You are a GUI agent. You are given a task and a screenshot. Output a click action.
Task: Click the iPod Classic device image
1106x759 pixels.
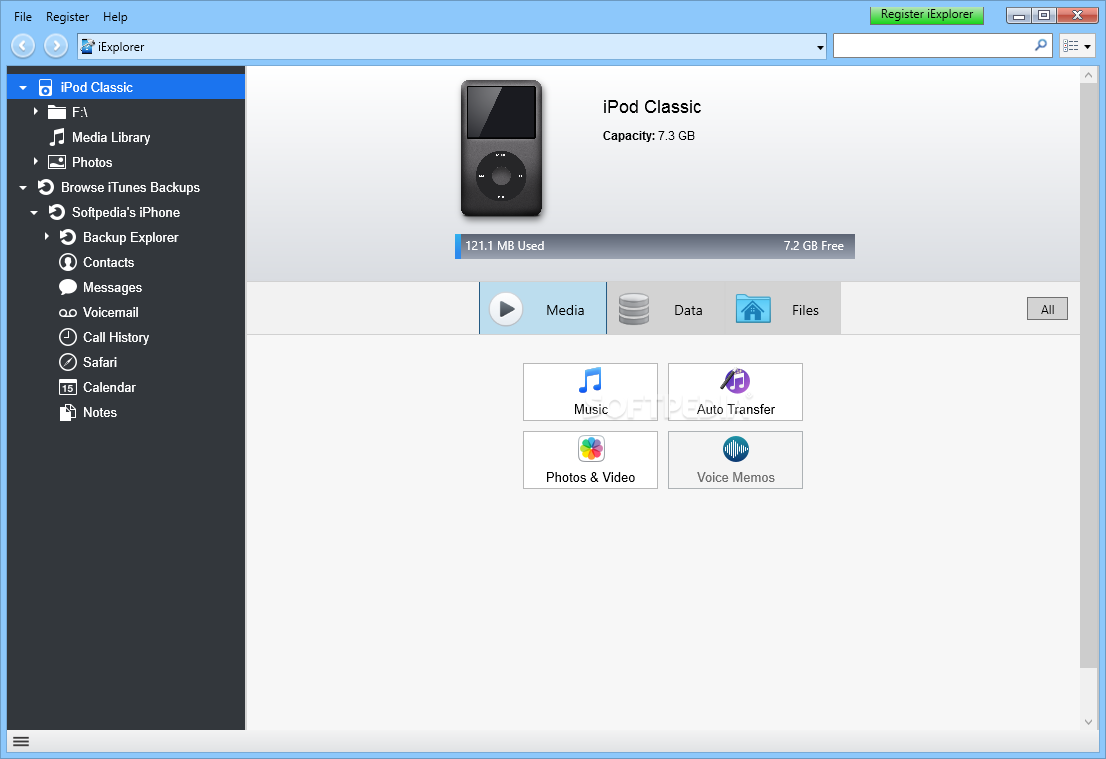pyautogui.click(x=502, y=148)
